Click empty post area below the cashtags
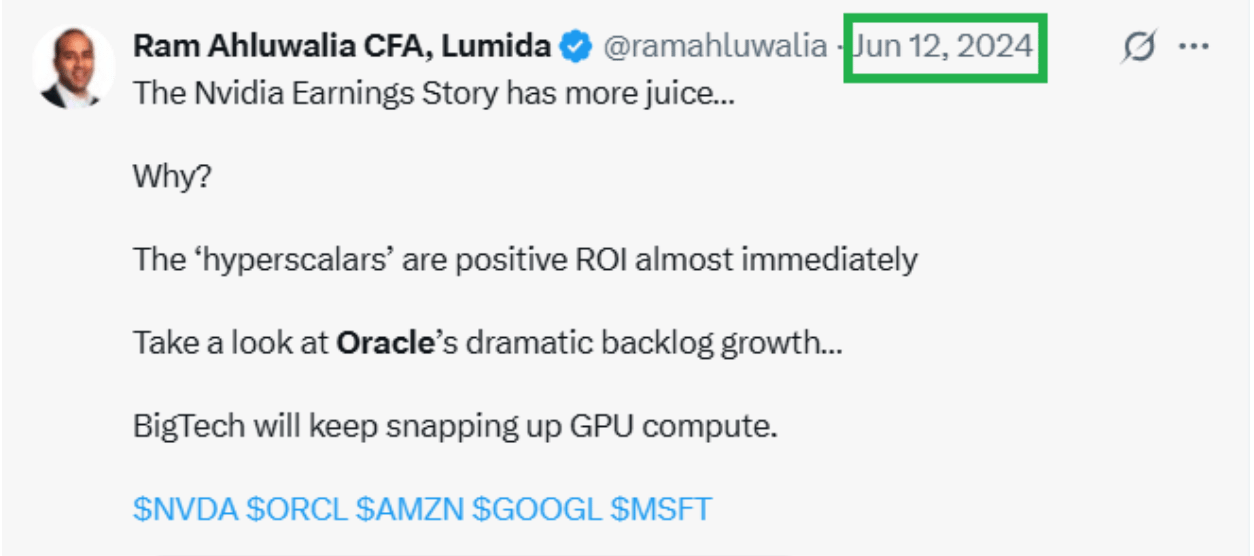The height and width of the screenshot is (556, 1254). [x=640, y=541]
